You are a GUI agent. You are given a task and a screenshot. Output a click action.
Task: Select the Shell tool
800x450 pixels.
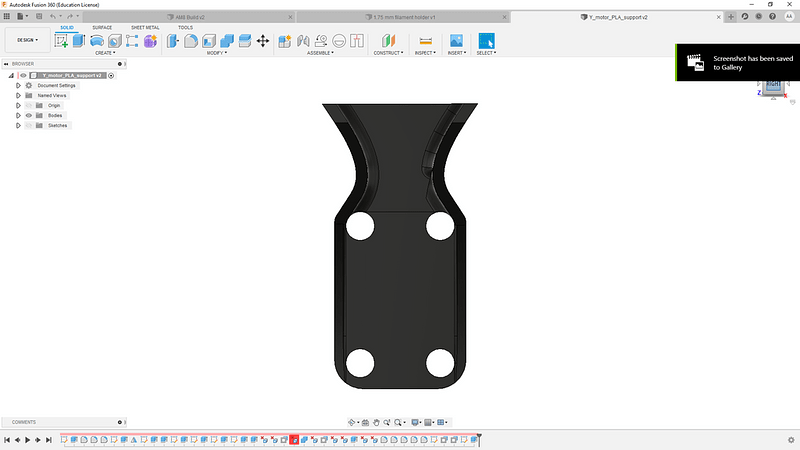point(209,41)
